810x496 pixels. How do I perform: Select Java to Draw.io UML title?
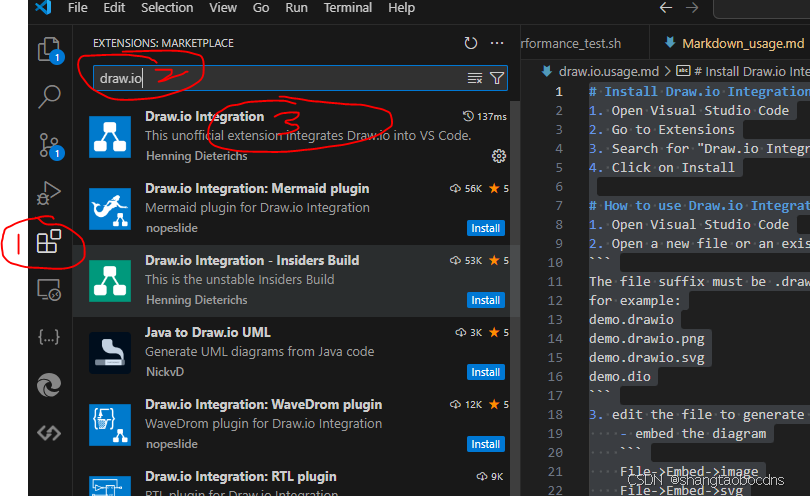coord(208,332)
